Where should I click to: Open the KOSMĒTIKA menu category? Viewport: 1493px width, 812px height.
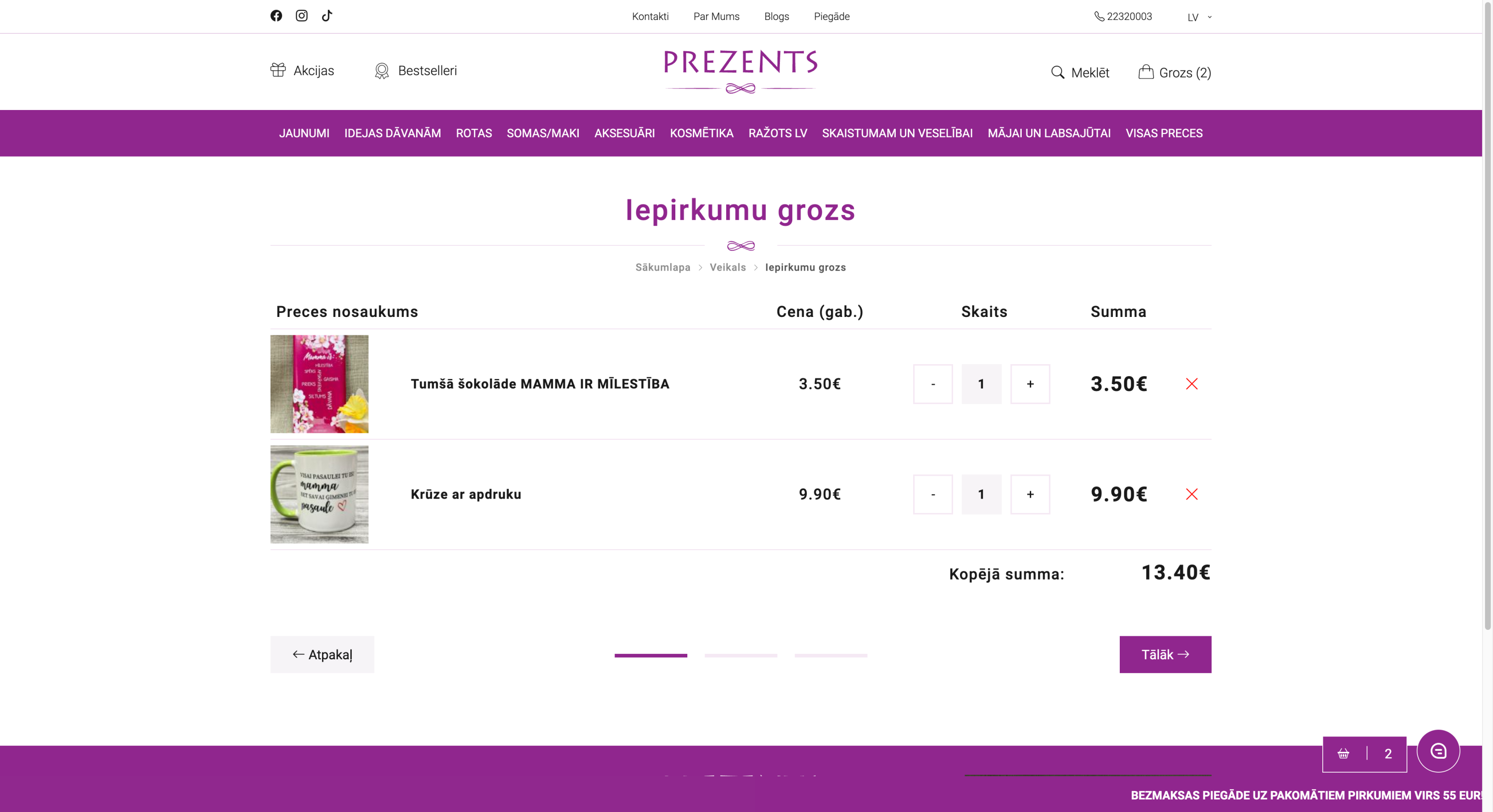701,133
